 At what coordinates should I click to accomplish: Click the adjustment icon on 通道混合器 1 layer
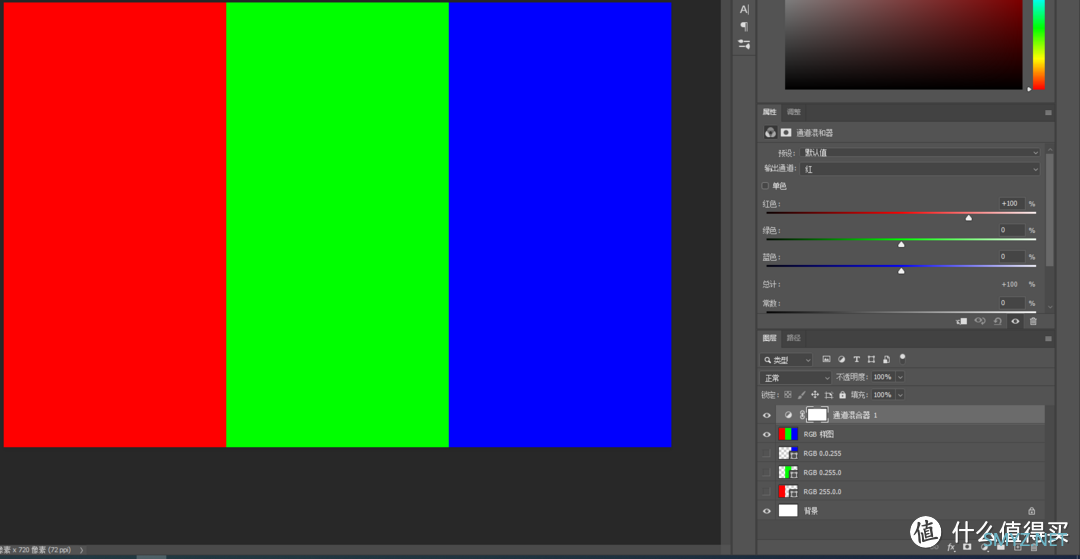(789, 415)
